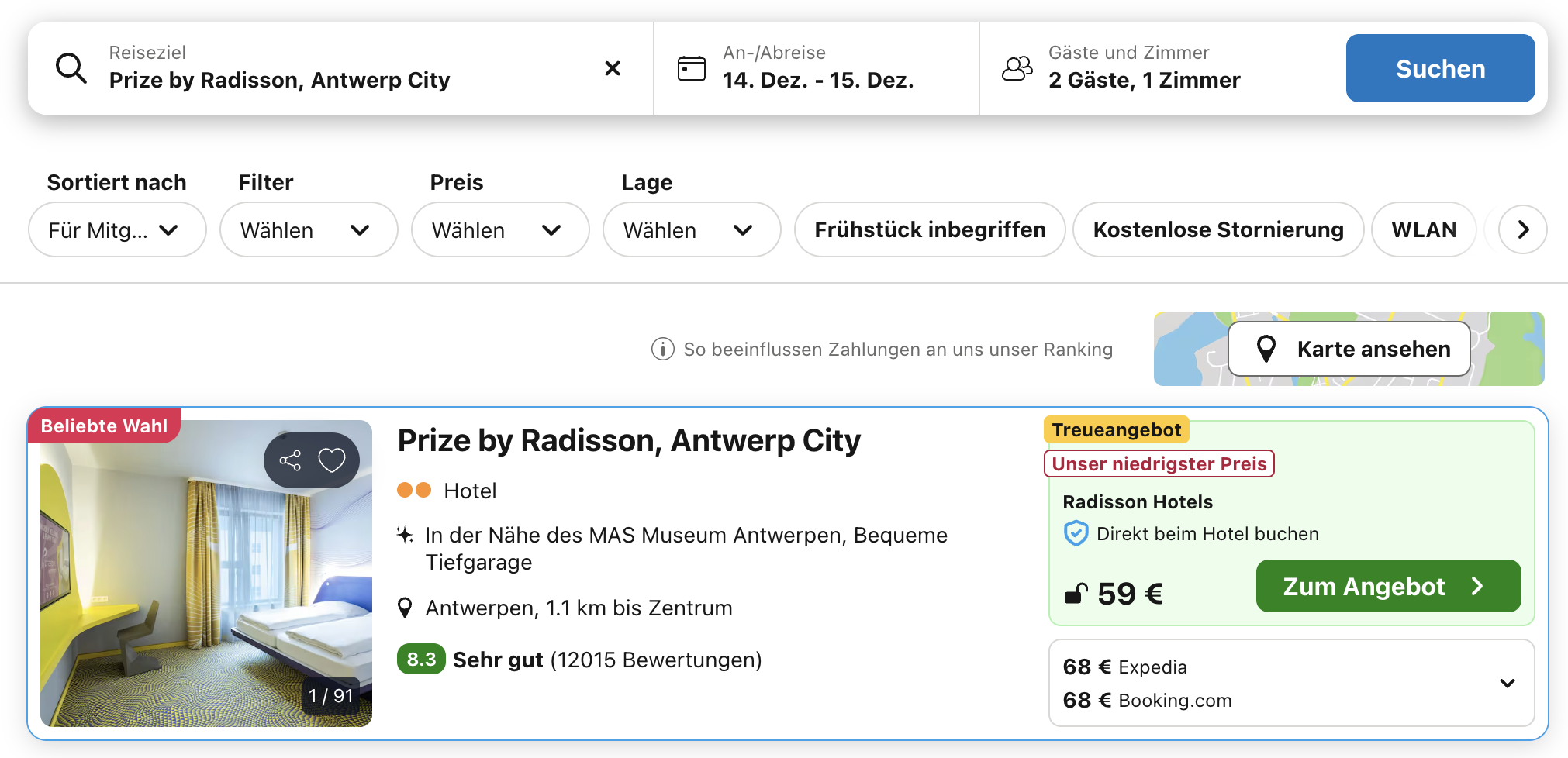This screenshot has width=1568, height=758.
Task: Click the shield icon beside Direkt buchen
Action: coord(1076,534)
